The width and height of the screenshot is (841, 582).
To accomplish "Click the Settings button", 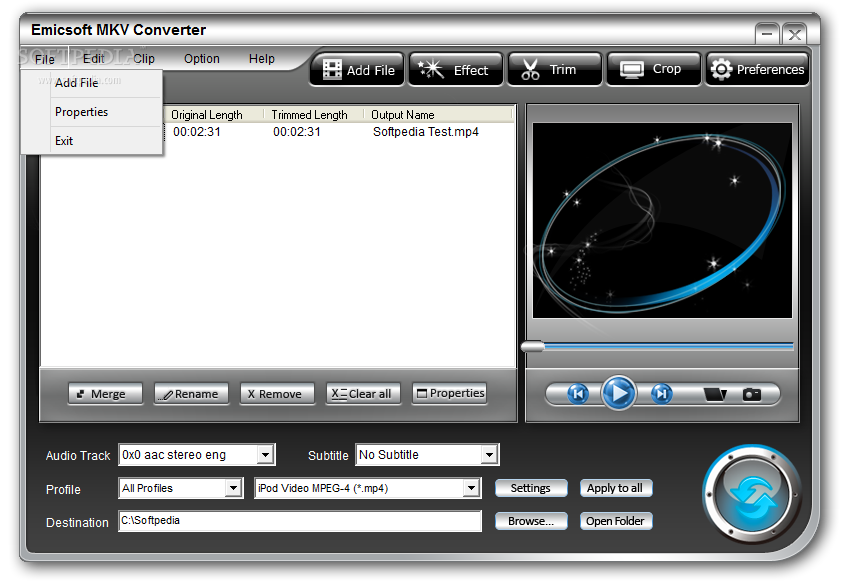I will (530, 488).
